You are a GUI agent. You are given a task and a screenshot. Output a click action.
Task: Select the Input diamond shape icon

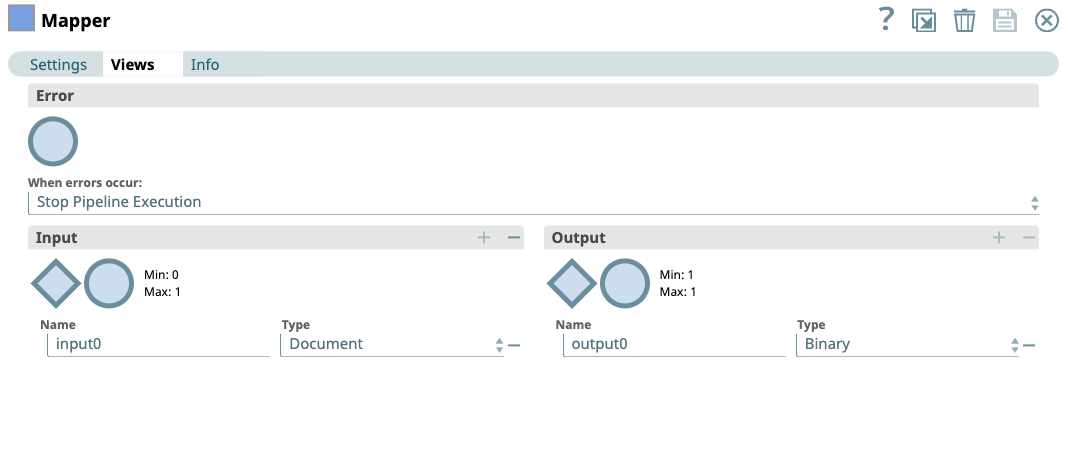point(56,283)
